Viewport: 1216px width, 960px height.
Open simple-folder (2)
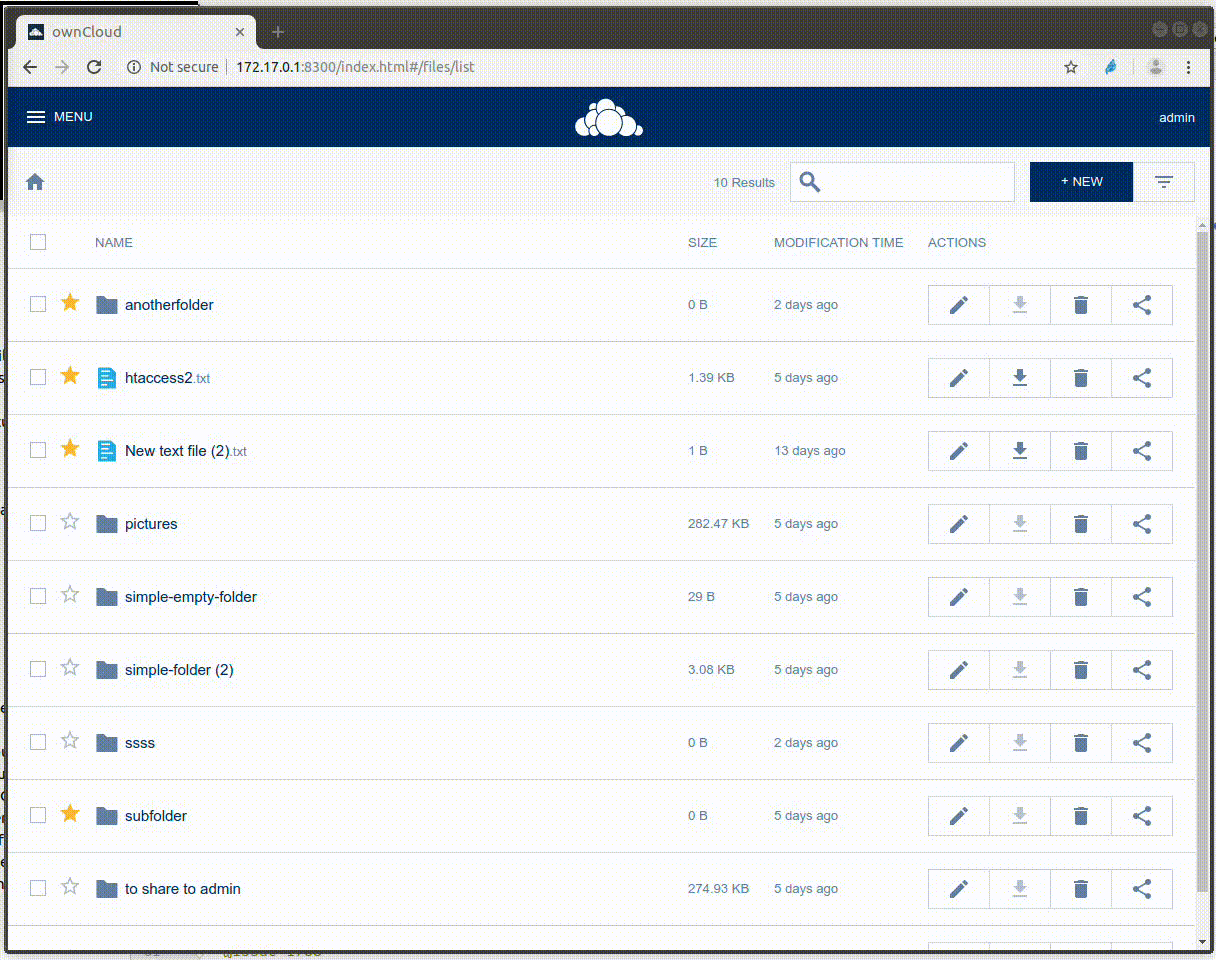tap(179, 670)
